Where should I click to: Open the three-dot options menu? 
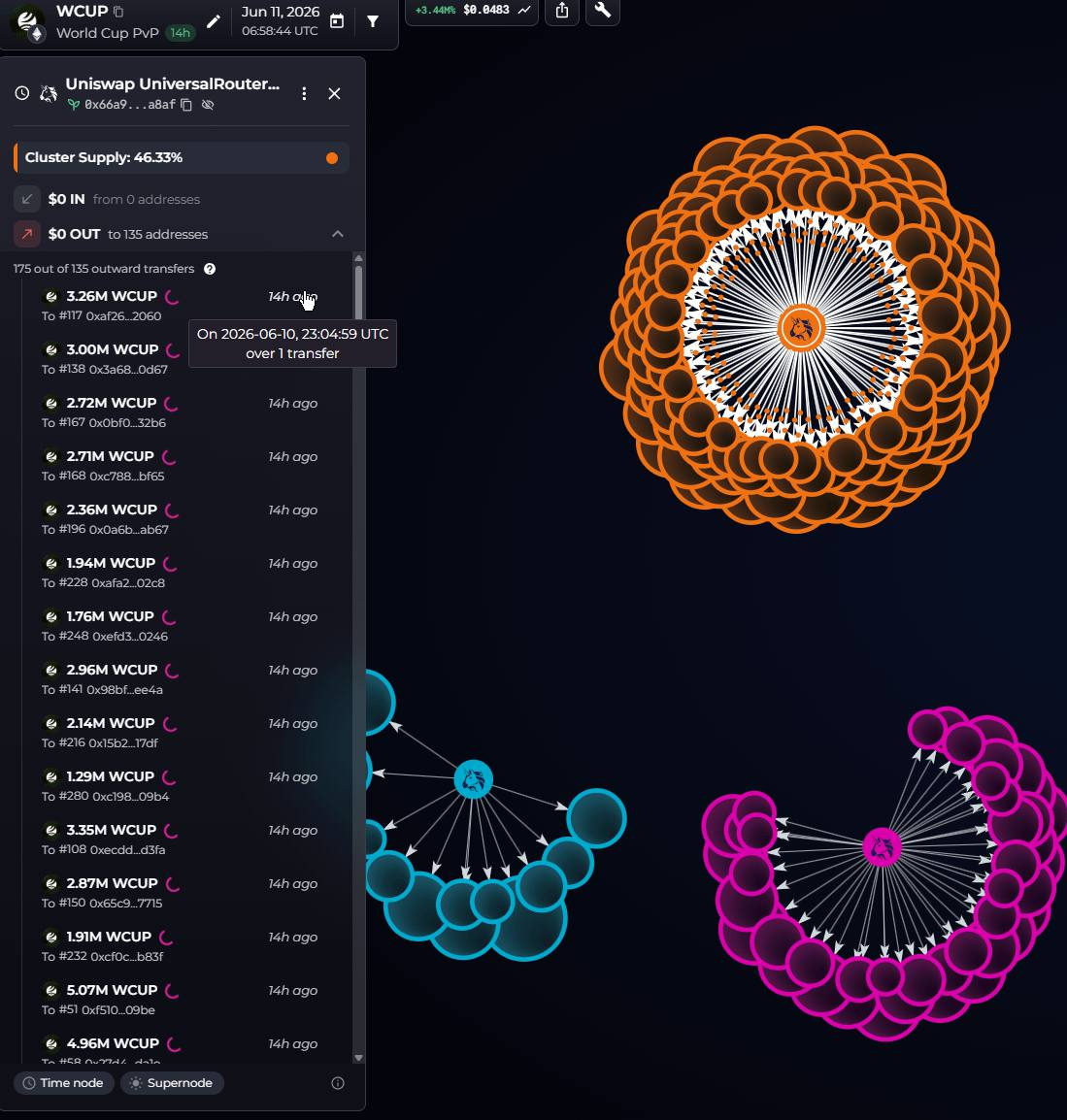(305, 93)
